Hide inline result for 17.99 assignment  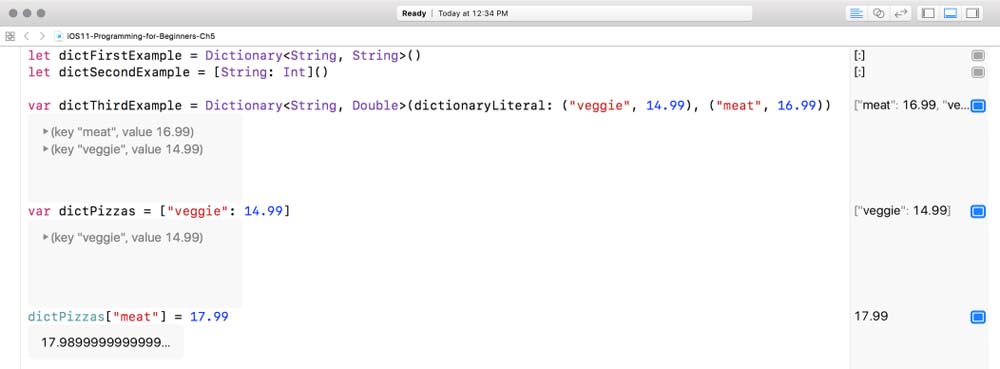point(978,317)
